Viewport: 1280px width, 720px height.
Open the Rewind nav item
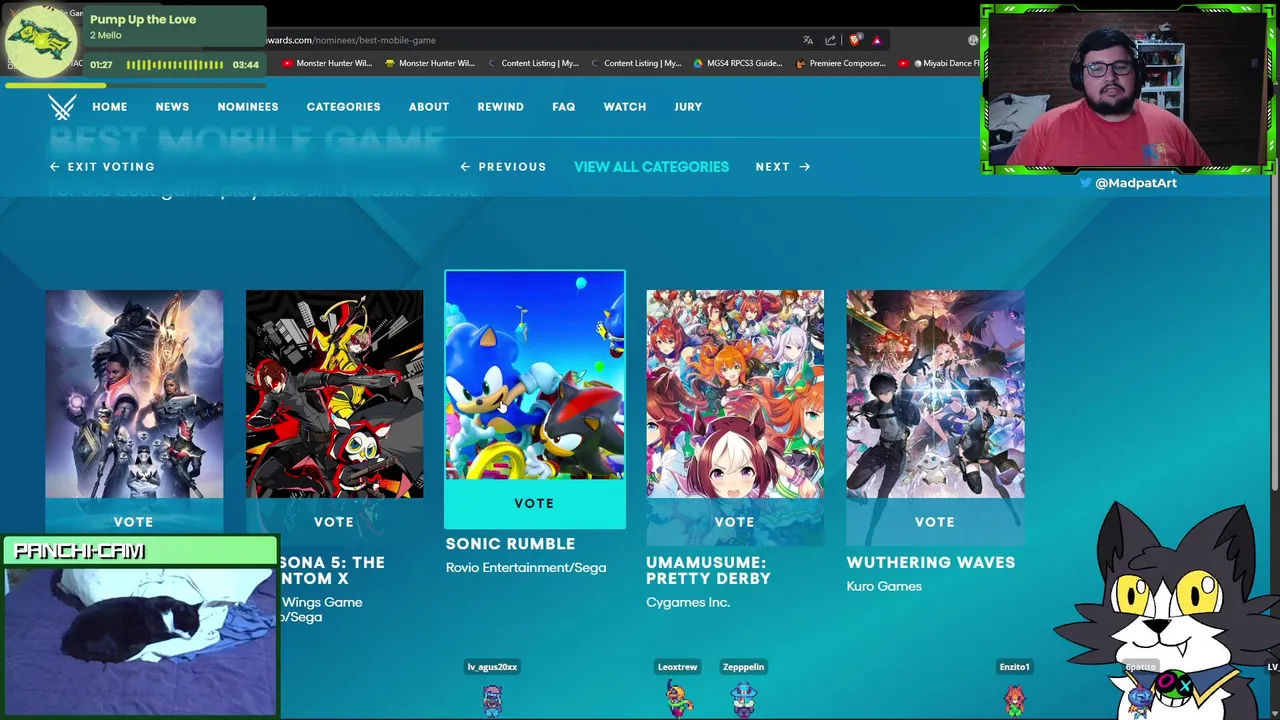pos(500,107)
